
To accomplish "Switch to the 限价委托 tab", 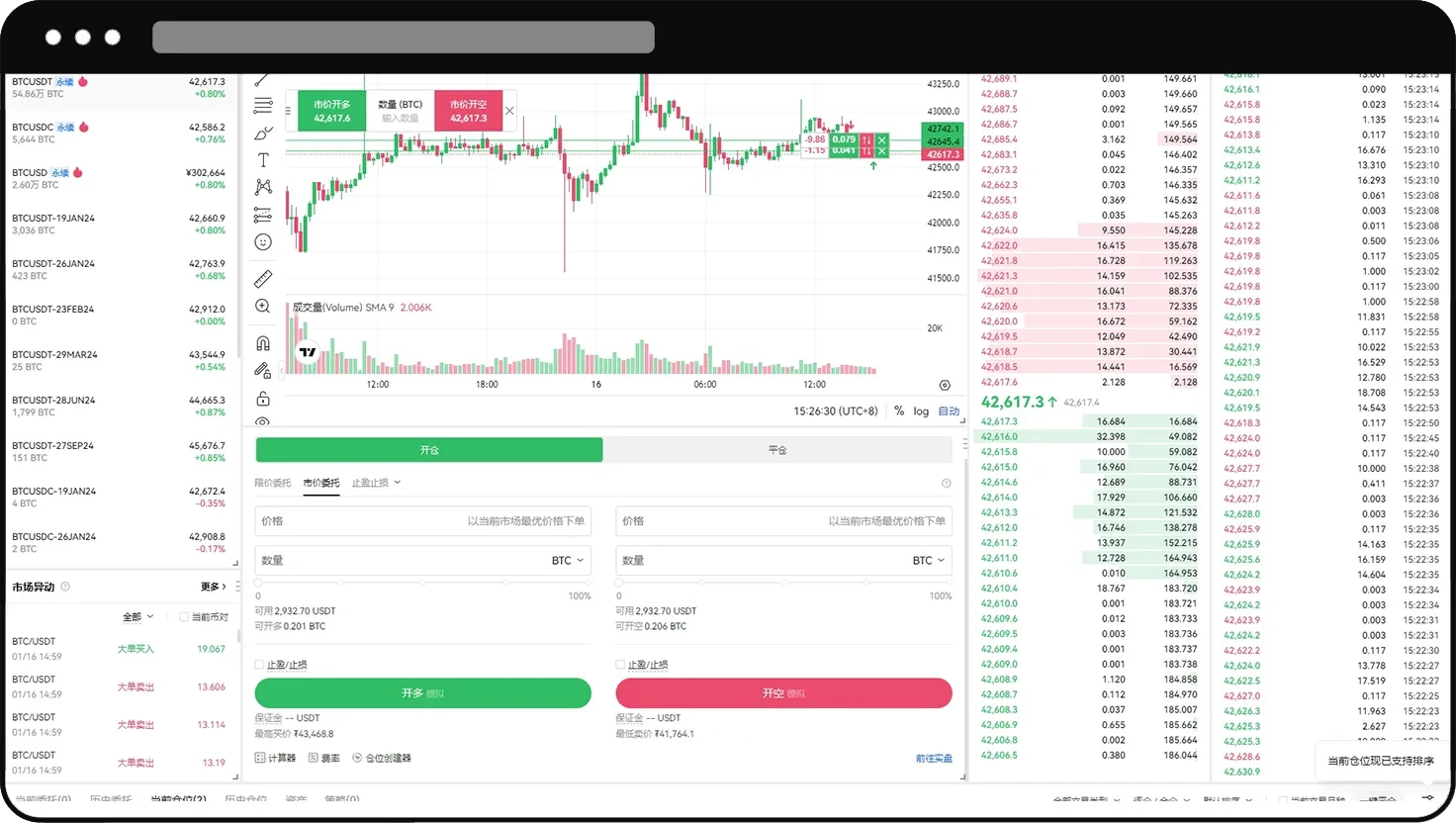I will tap(273, 483).
